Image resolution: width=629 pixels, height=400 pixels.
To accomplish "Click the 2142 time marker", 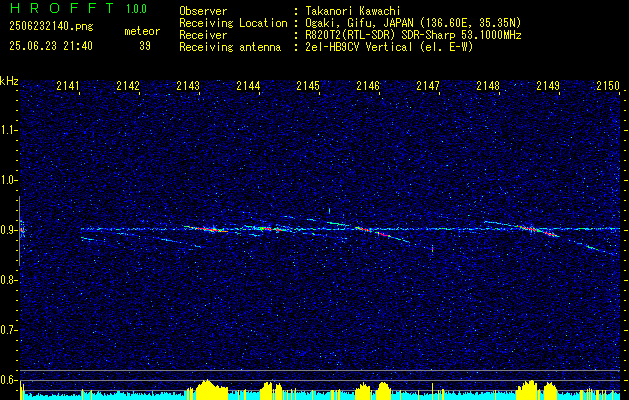I will point(128,85).
